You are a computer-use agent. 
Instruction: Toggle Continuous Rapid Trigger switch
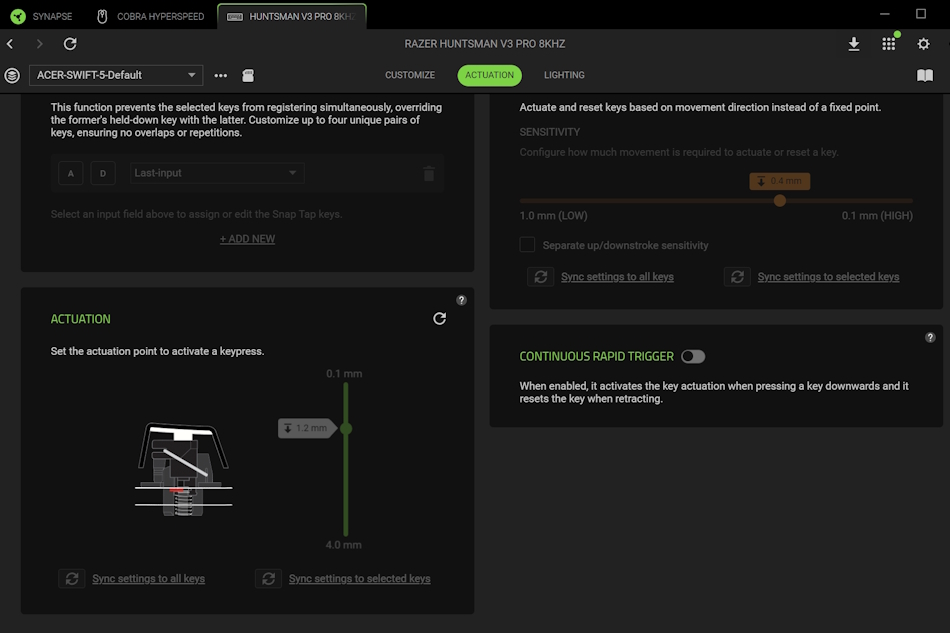tap(693, 357)
